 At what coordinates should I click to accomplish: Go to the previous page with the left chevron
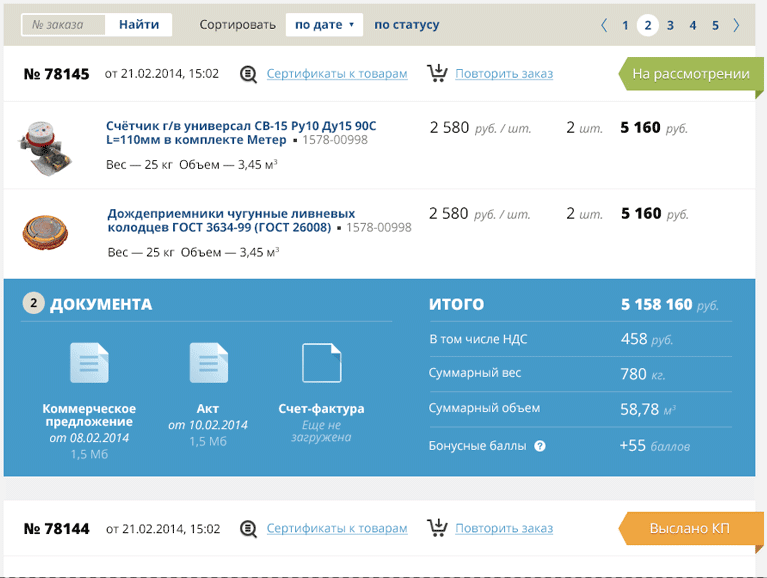tap(604, 25)
